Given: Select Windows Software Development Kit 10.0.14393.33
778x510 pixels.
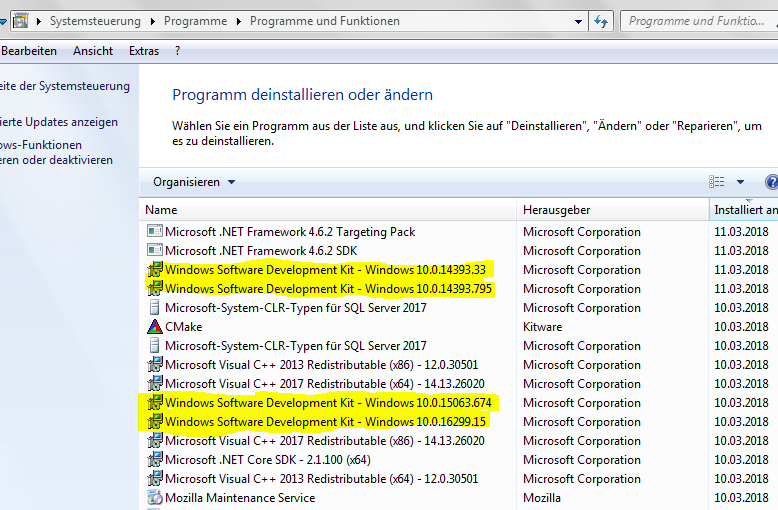Looking at the screenshot, I should point(325,269).
